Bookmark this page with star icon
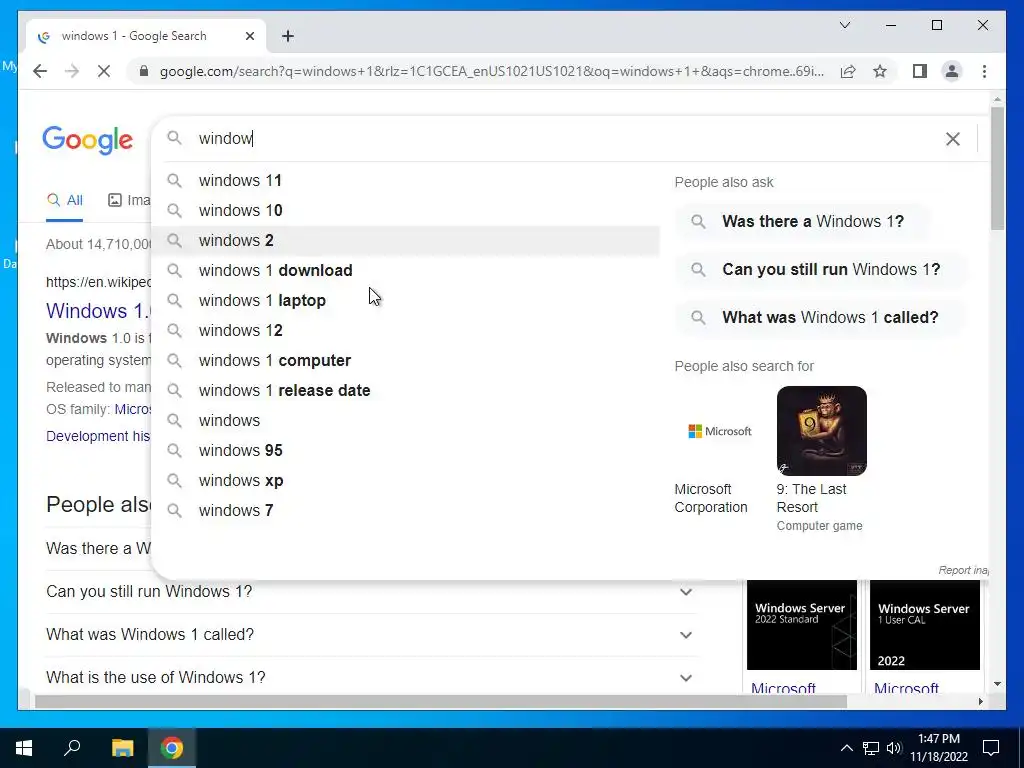1024x768 pixels. point(880,71)
